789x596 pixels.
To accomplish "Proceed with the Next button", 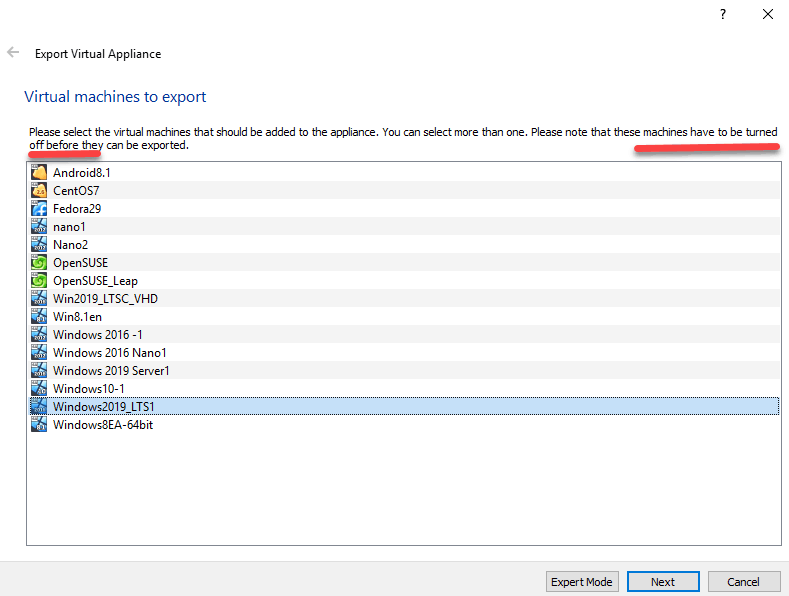I will point(663,582).
